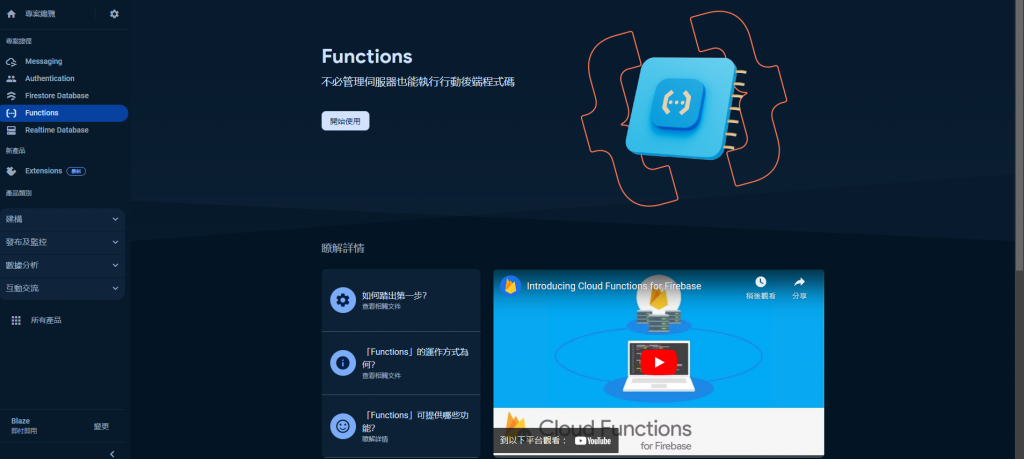This screenshot has width=1024, height=459.
Task: Expand the 發布及監控 section
Action: (63, 242)
